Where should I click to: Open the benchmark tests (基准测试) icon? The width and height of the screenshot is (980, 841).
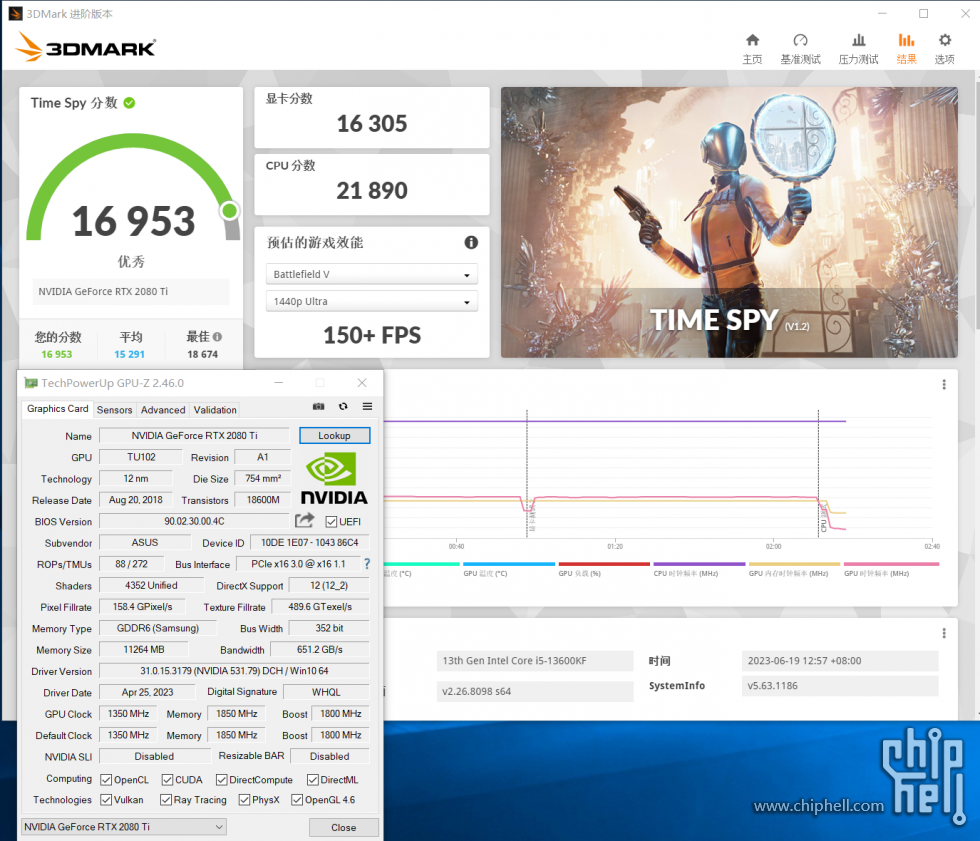800,41
